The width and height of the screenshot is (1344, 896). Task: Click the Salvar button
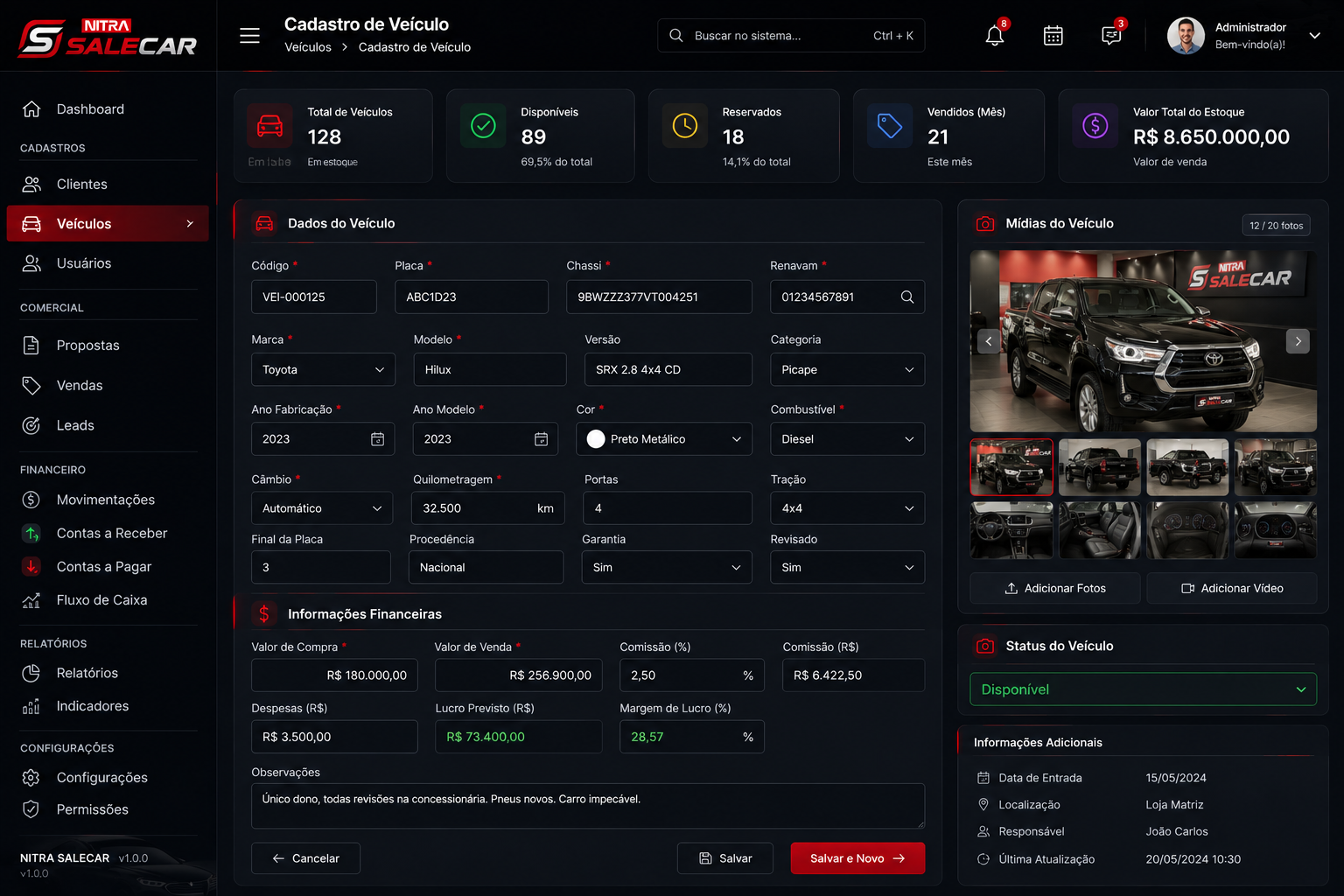point(725,858)
